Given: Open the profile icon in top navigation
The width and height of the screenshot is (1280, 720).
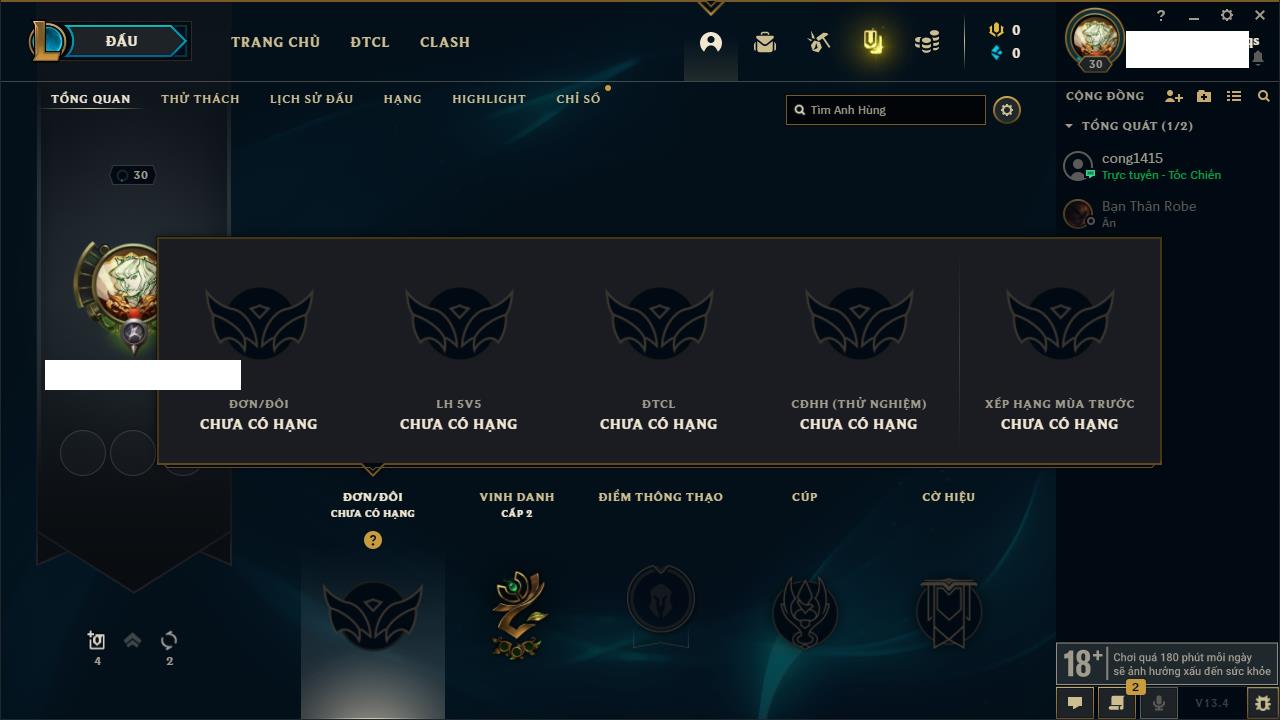Looking at the screenshot, I should tap(711, 42).
